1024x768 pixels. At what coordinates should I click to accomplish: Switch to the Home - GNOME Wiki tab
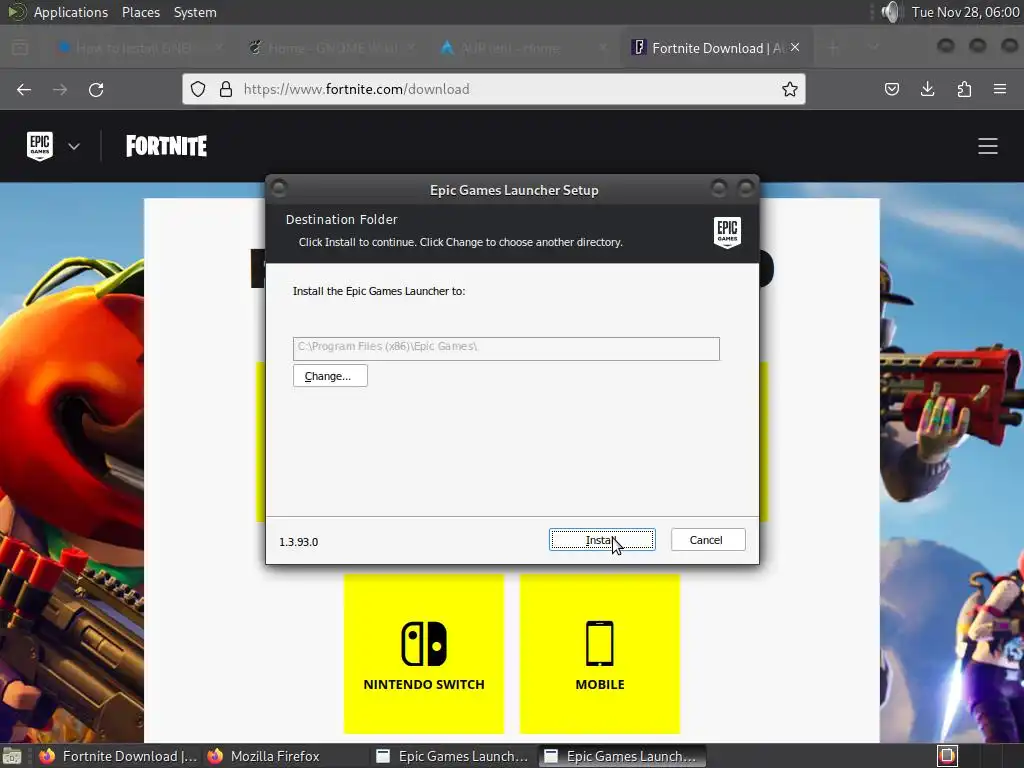332,48
